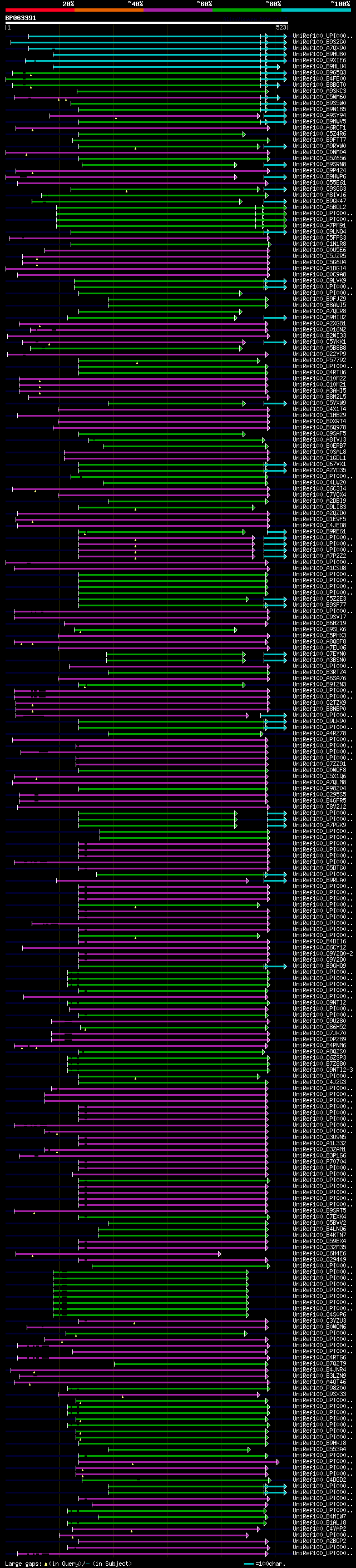
Task: Click UniRef100_Q7EYN0 label
Action: 319,654
